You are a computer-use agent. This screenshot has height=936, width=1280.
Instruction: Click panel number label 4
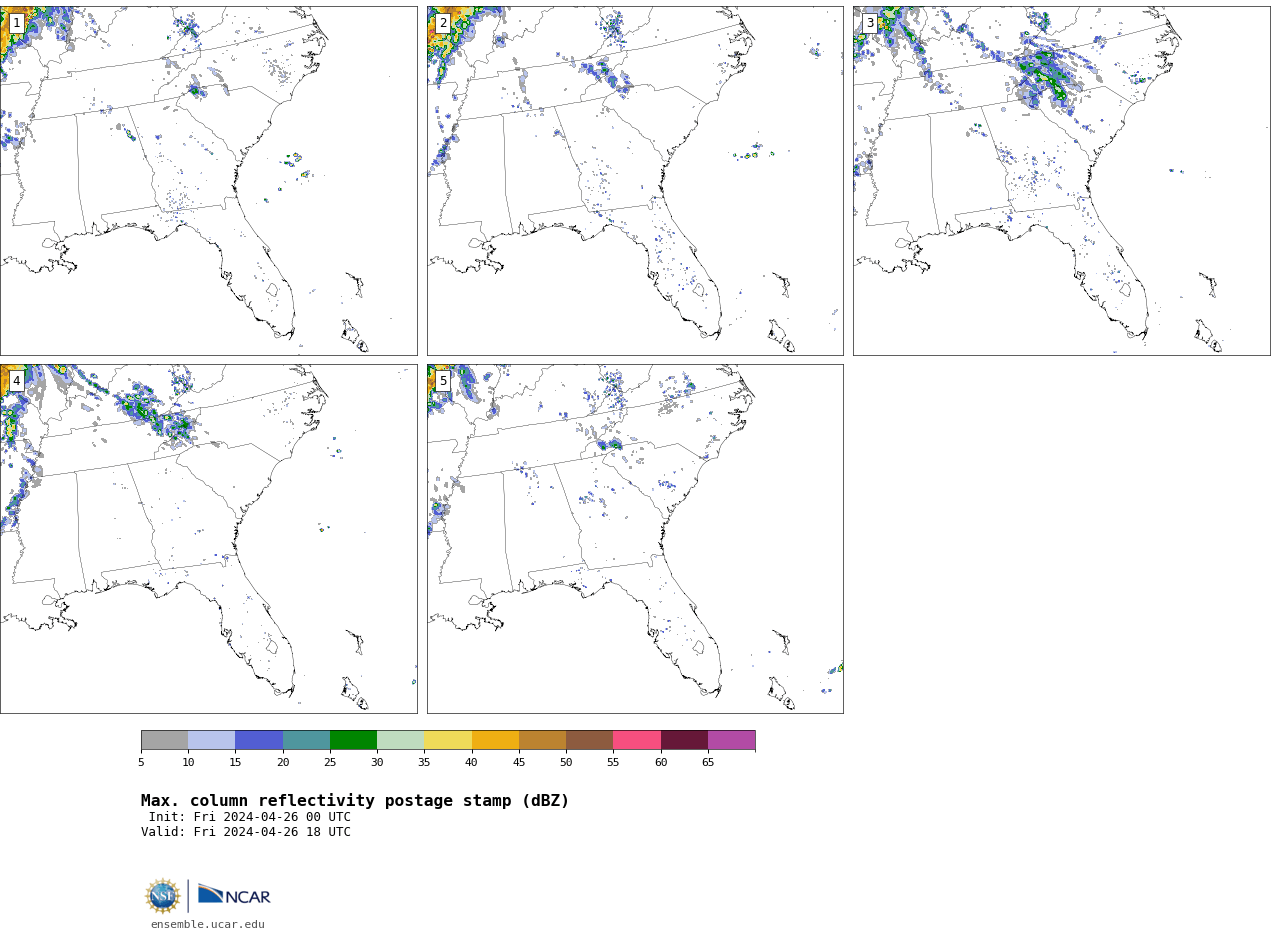(x=16, y=381)
